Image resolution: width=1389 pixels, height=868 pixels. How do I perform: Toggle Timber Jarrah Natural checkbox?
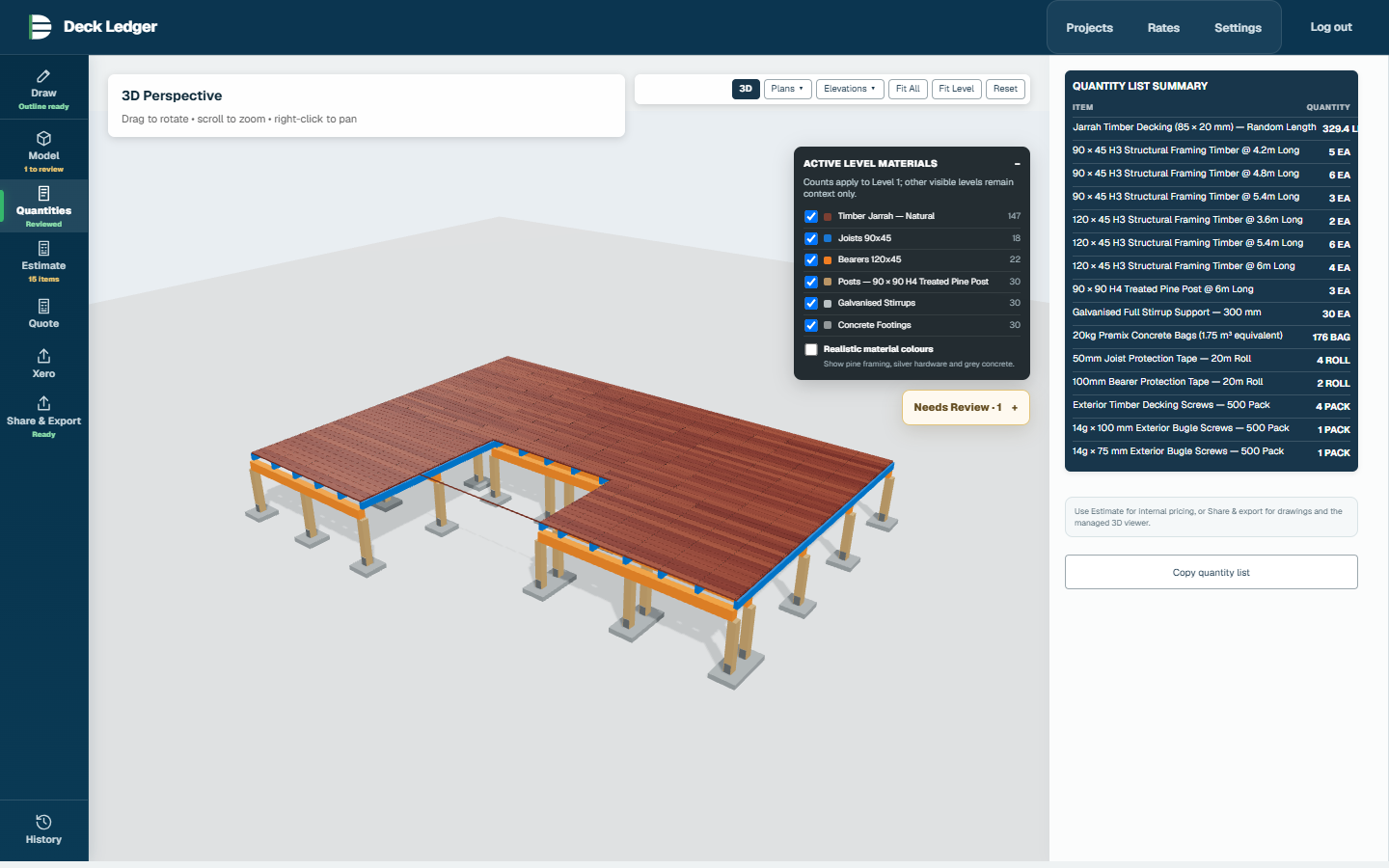coord(811,217)
